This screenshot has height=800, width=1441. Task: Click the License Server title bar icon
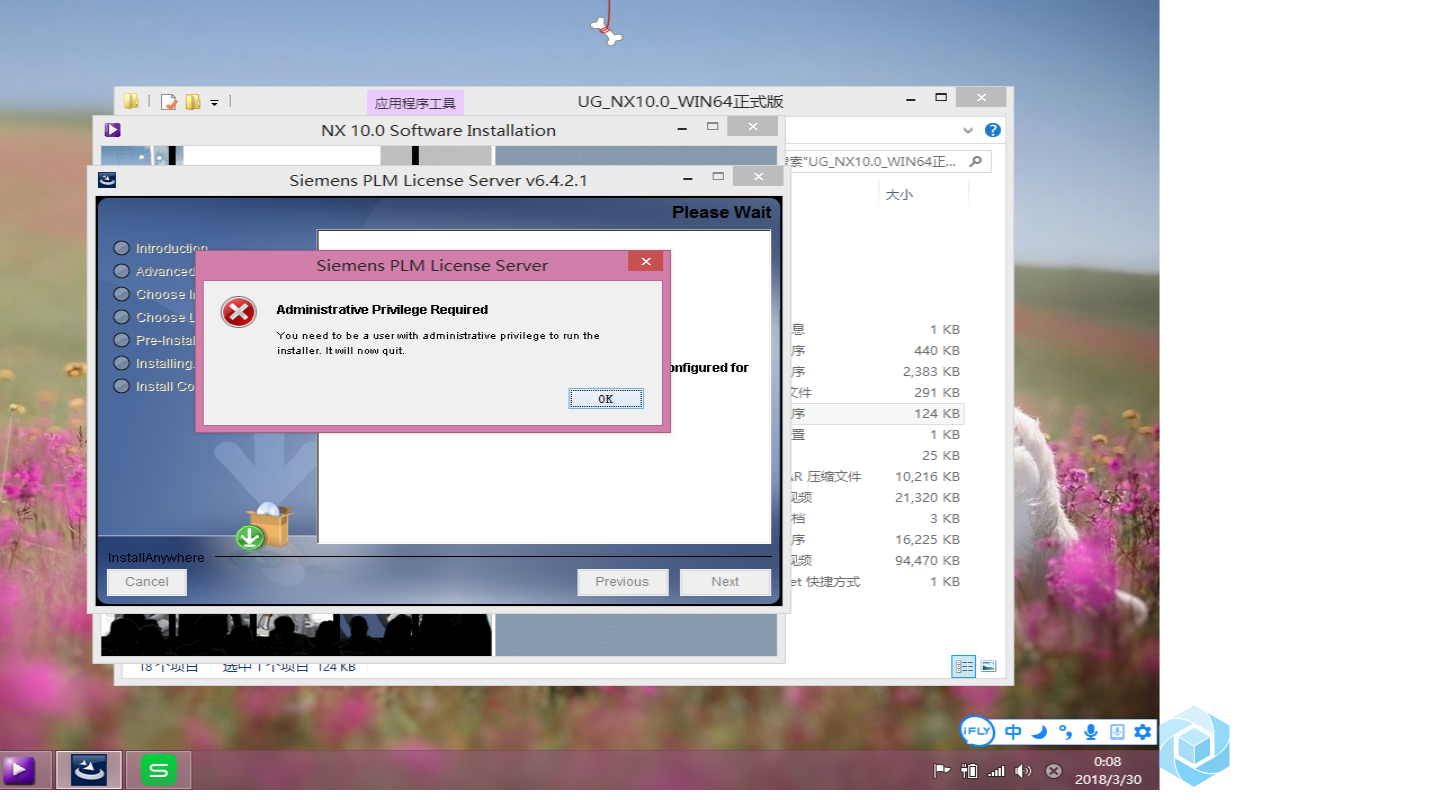pyautogui.click(x=107, y=180)
